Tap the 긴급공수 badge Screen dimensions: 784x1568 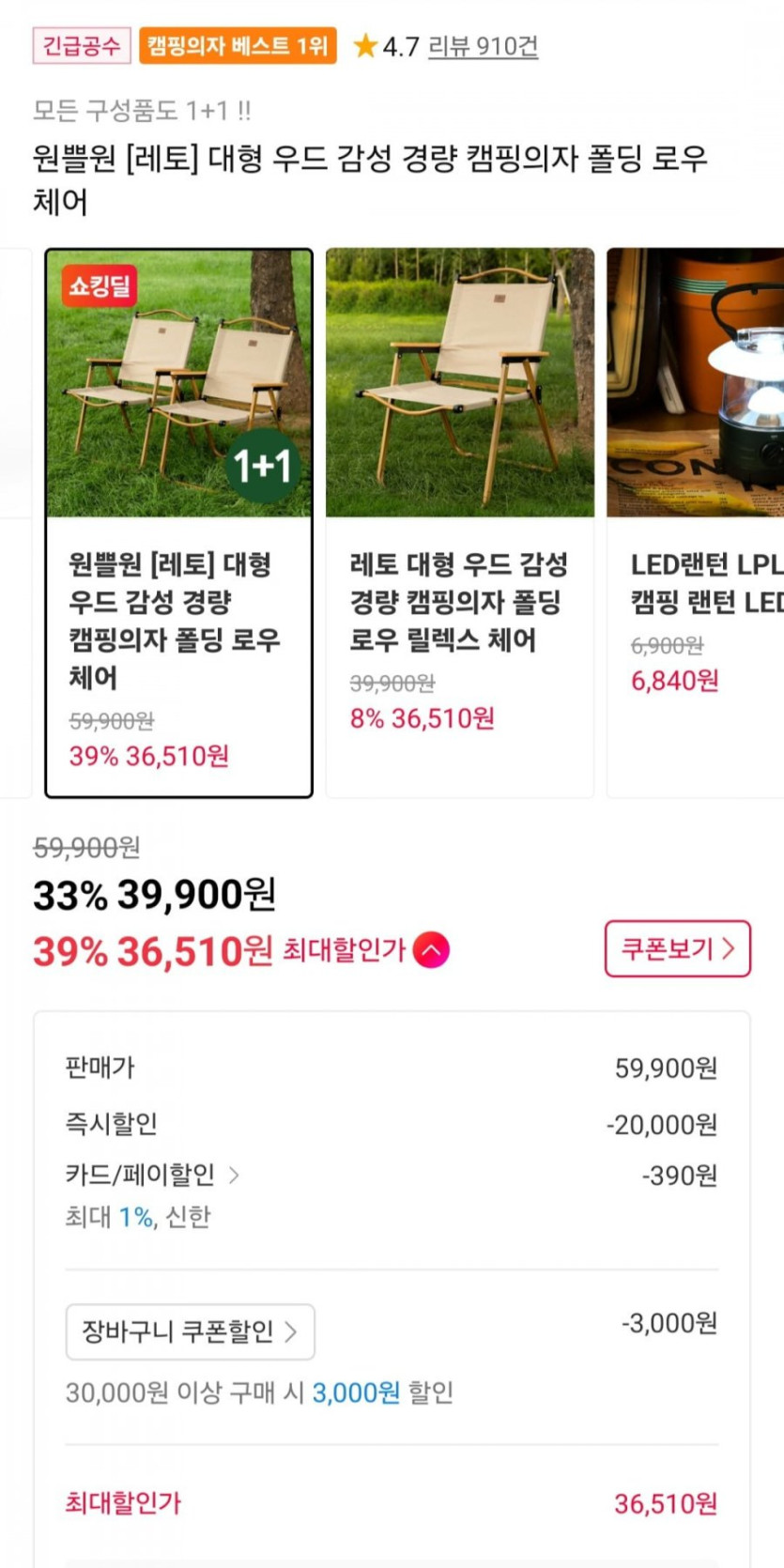pos(82,46)
